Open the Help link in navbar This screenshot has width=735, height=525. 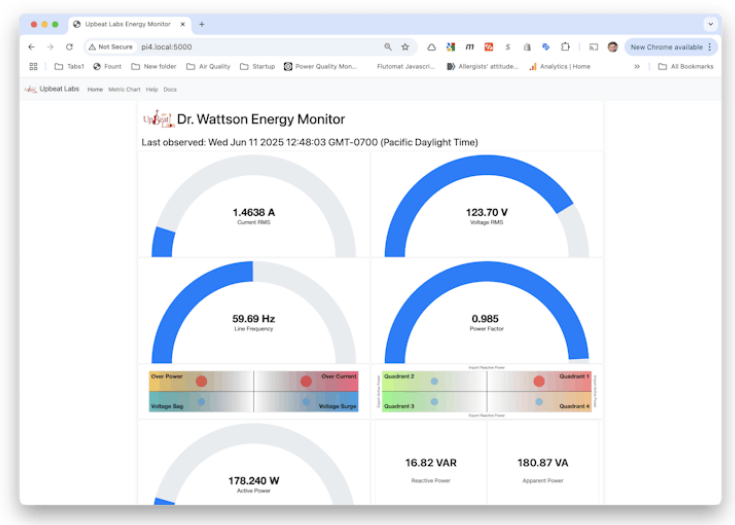(x=152, y=90)
